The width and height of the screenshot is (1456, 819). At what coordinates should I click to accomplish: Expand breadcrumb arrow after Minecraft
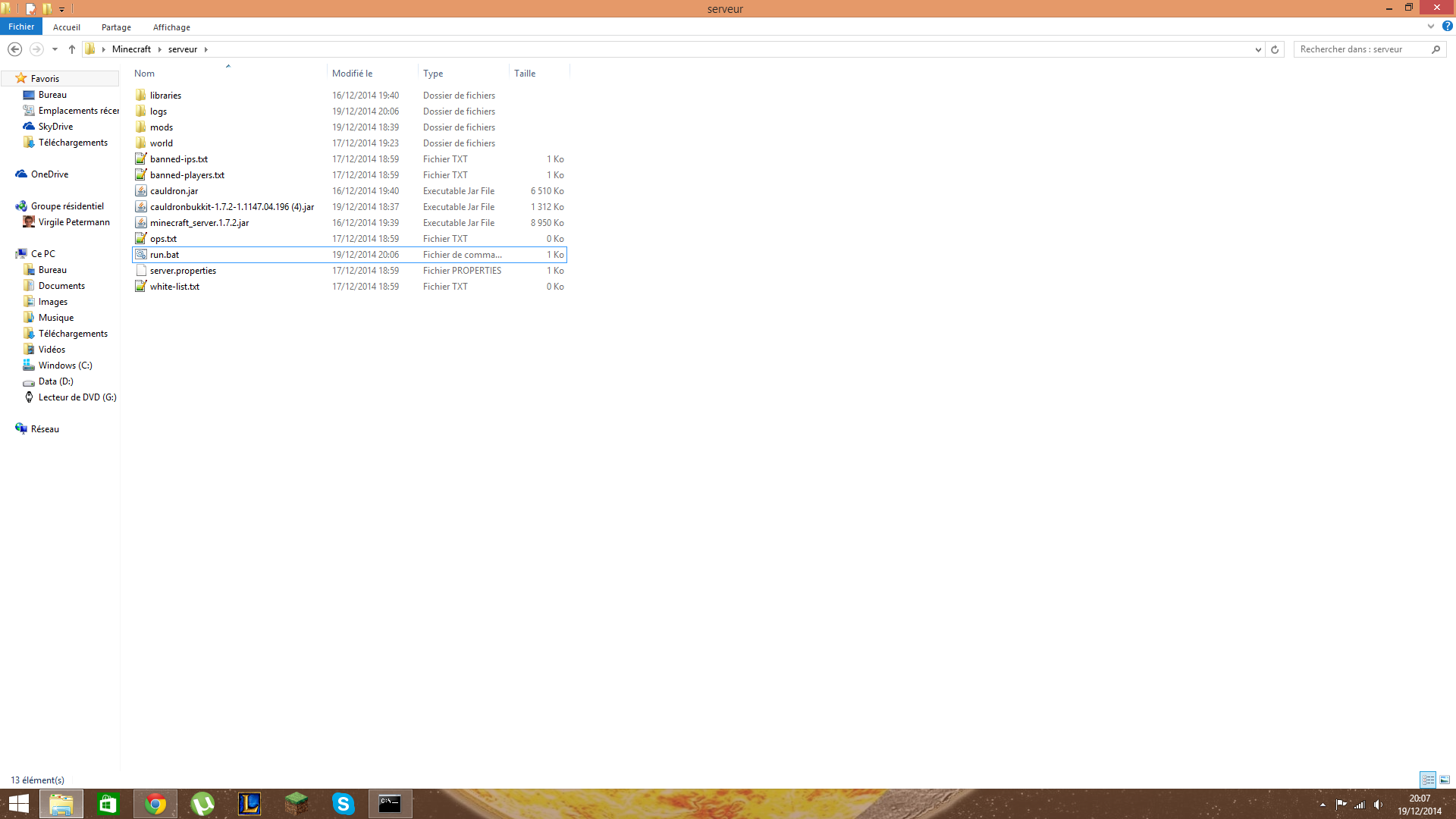coord(159,49)
